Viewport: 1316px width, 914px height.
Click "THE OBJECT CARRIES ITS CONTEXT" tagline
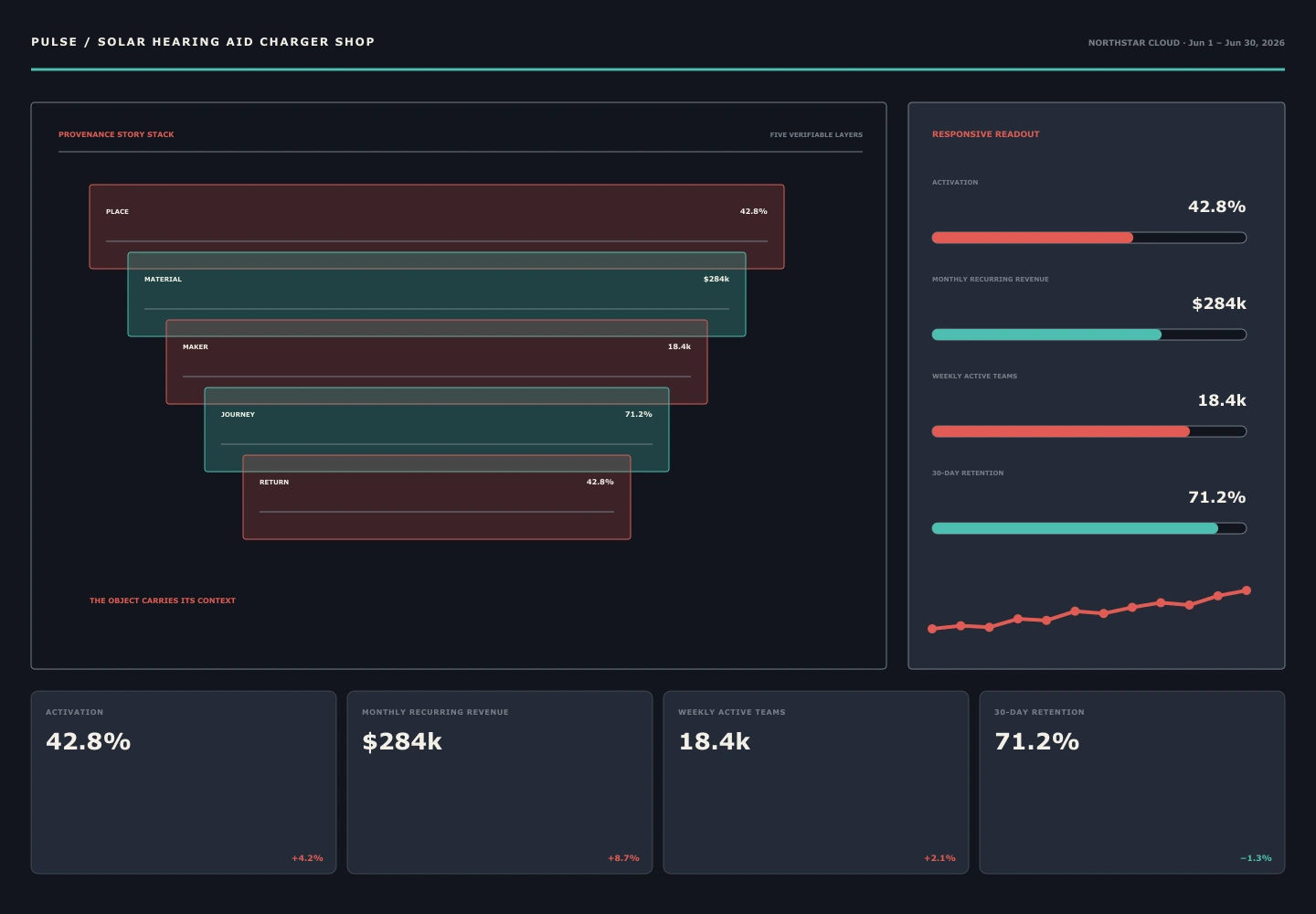click(x=163, y=600)
